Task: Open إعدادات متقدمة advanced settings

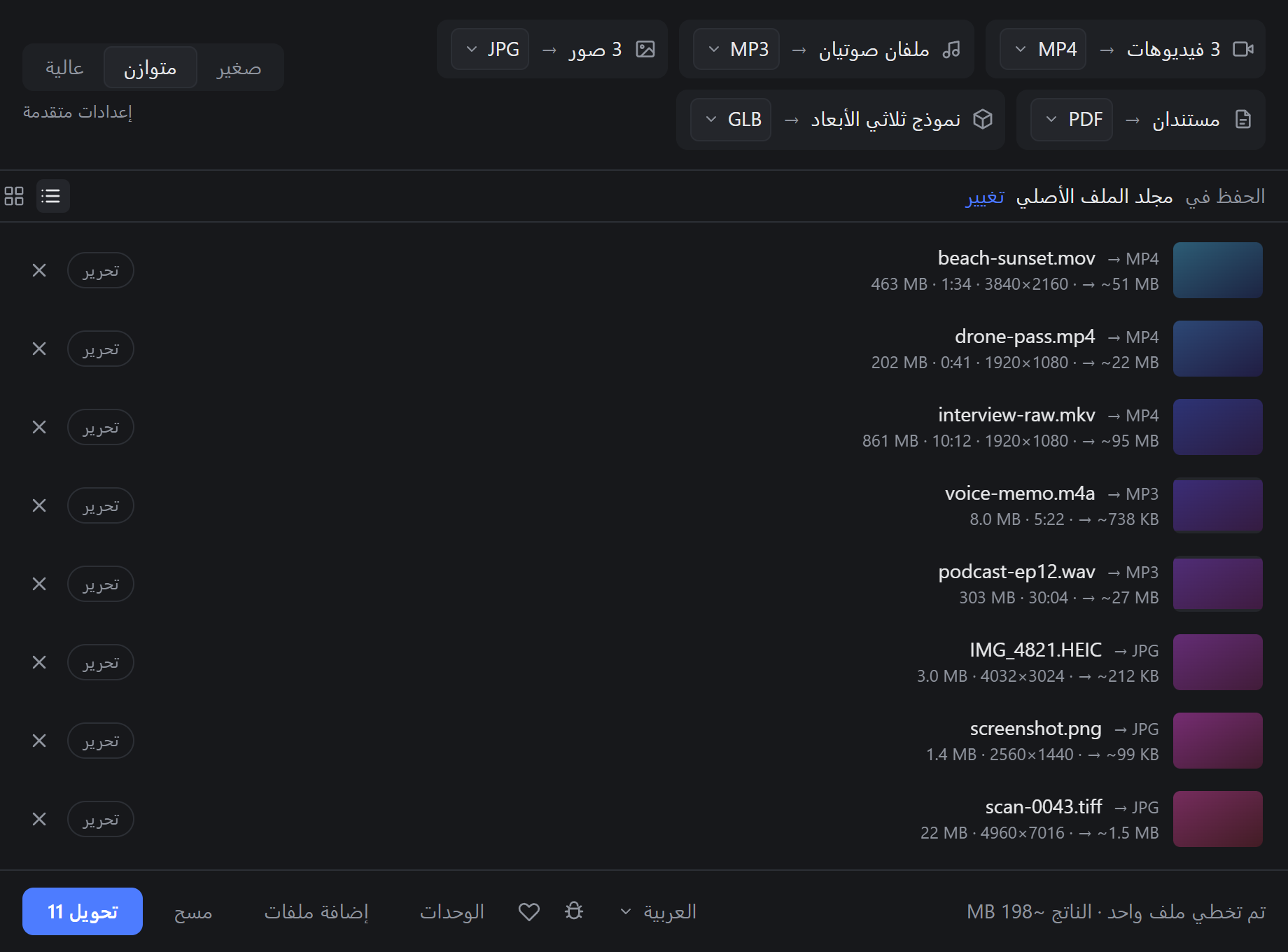Action: coord(78,112)
